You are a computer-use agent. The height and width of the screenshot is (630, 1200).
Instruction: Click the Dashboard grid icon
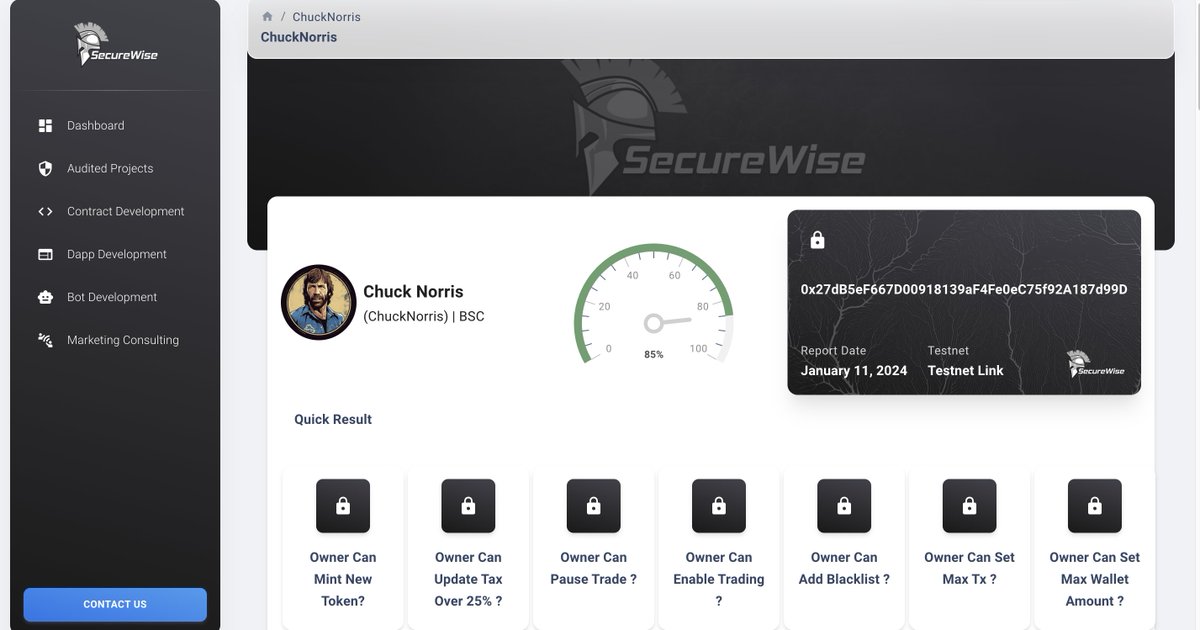[45, 126]
